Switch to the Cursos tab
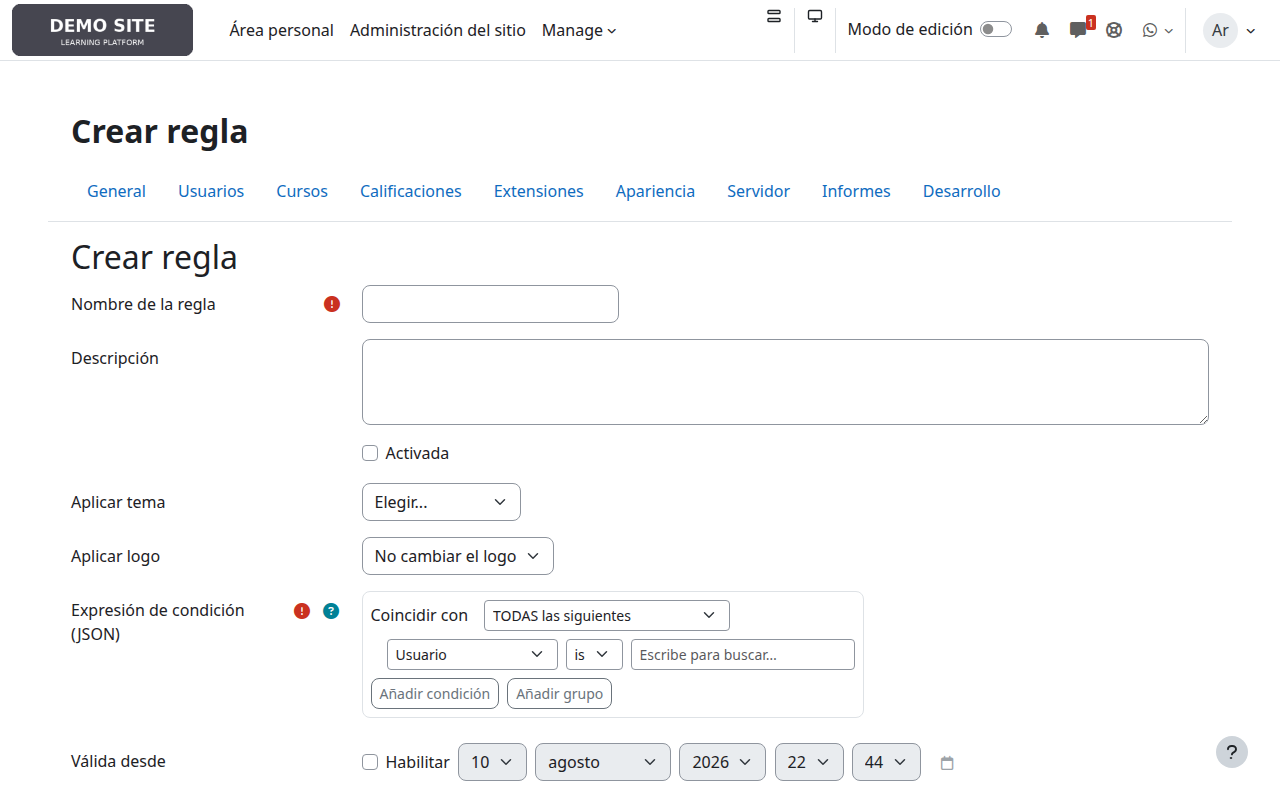This screenshot has width=1280, height=800. (x=302, y=191)
